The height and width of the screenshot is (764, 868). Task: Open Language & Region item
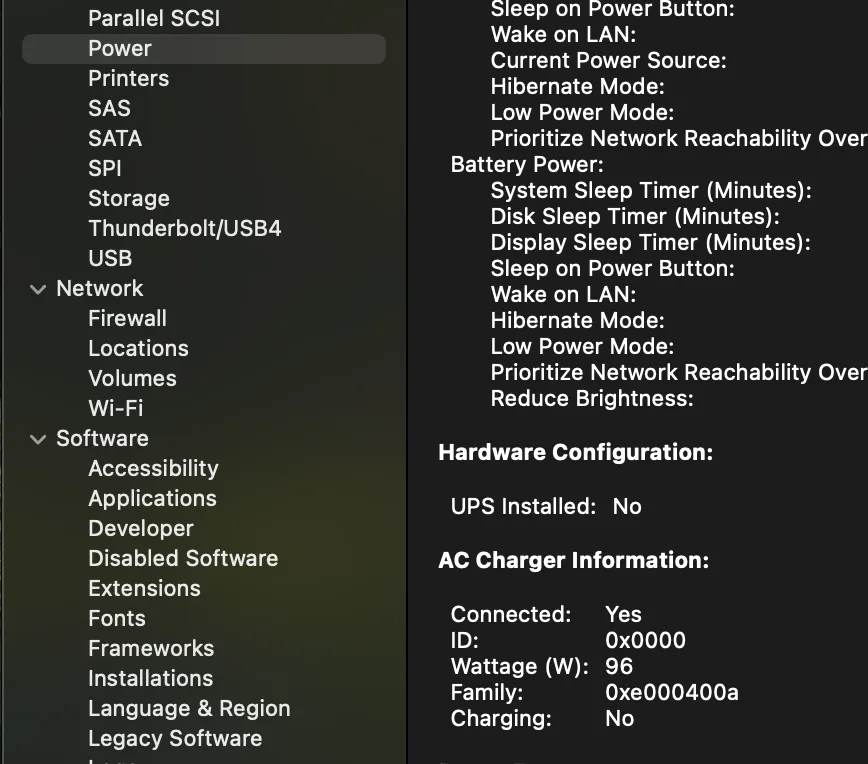point(189,708)
